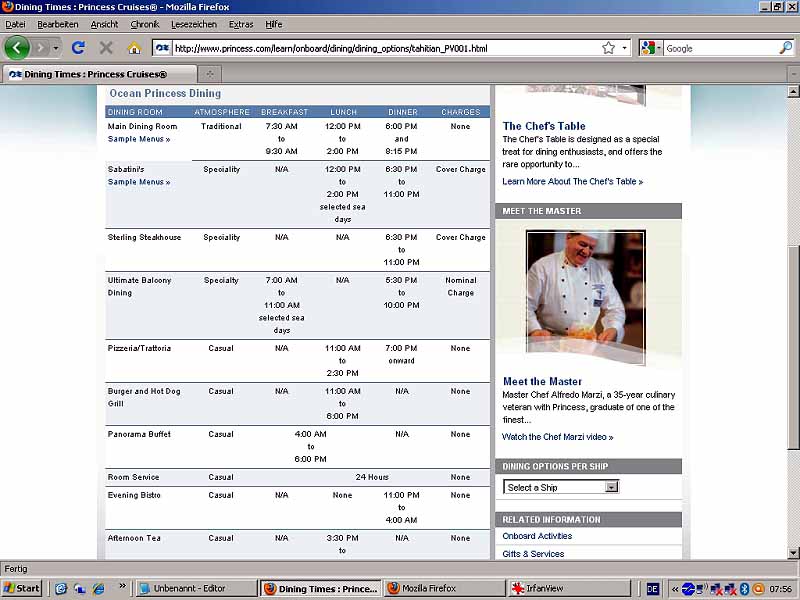
Task: Click the Bluetooth tray icon
Action: click(x=744, y=589)
